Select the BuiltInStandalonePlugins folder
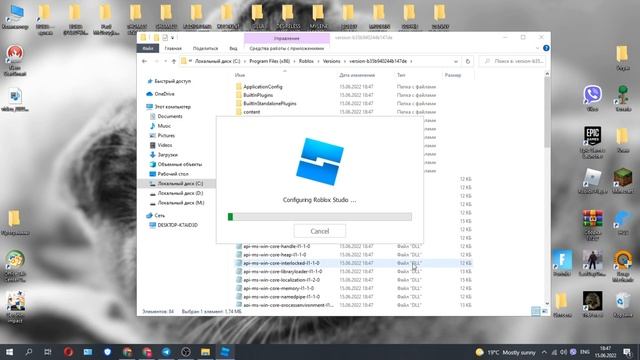The width and height of the screenshot is (640, 360). [x=270, y=103]
